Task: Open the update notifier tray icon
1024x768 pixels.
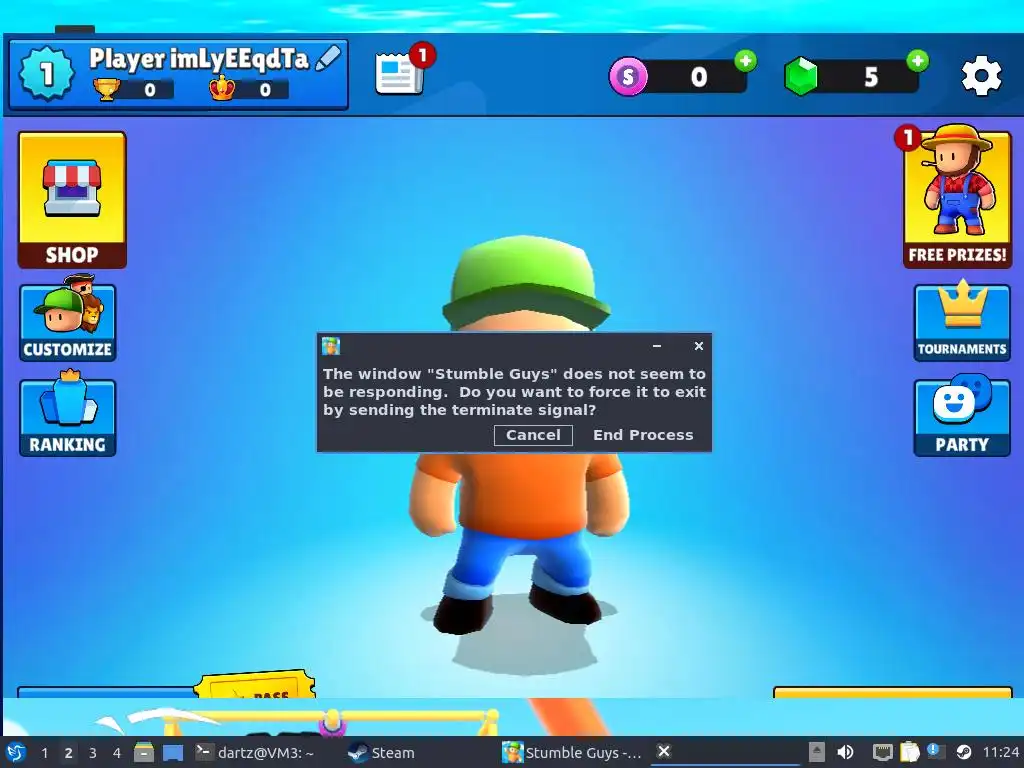Action: point(935,751)
